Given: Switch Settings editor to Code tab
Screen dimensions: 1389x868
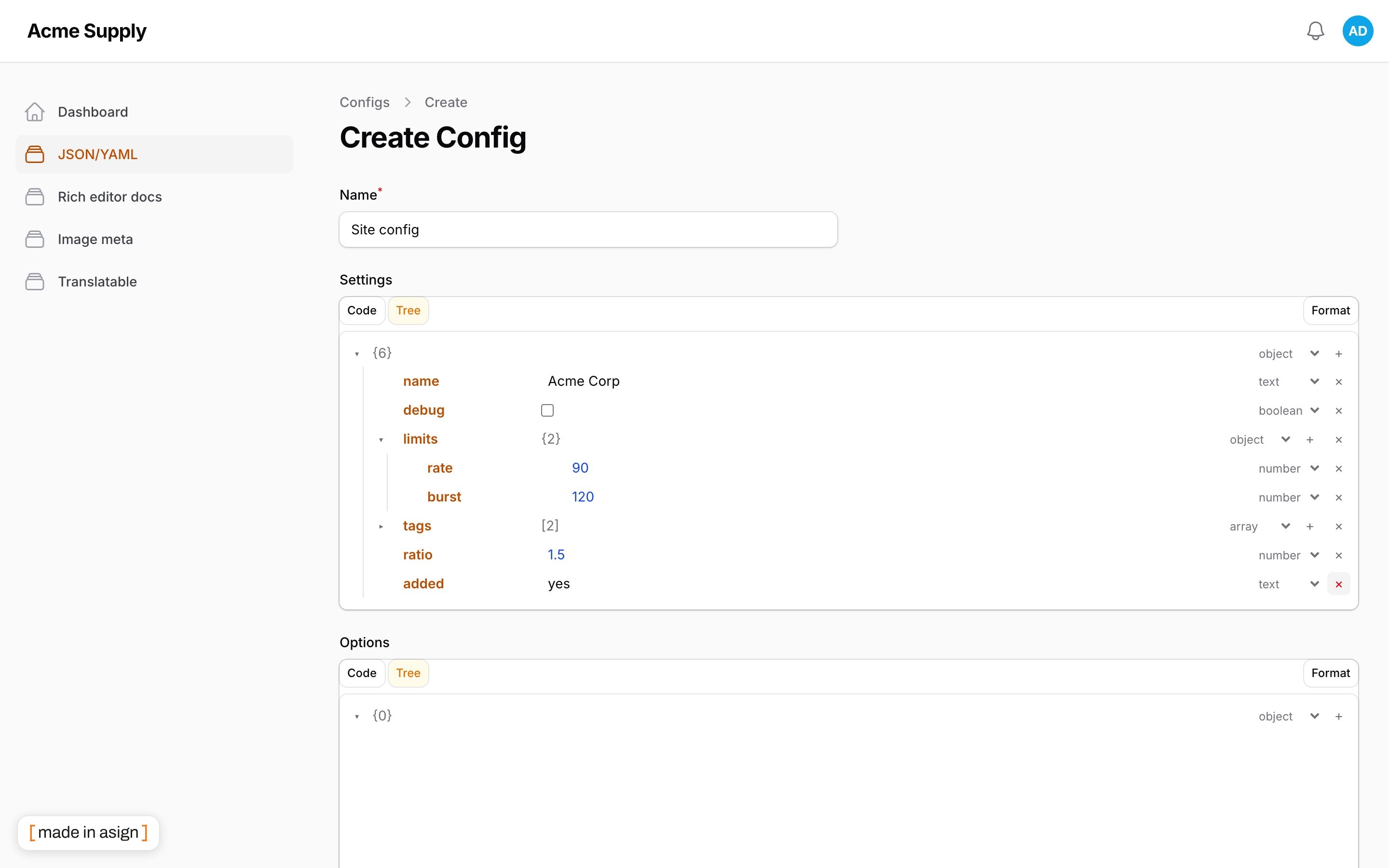Looking at the screenshot, I should [x=362, y=311].
